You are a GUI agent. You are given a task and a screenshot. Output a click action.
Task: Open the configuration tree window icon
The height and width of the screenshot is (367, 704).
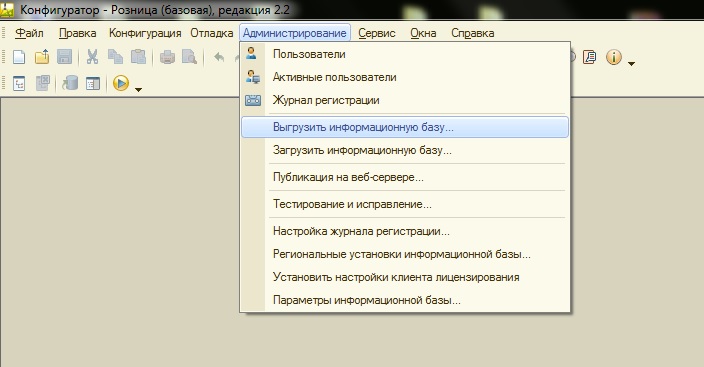coord(19,84)
